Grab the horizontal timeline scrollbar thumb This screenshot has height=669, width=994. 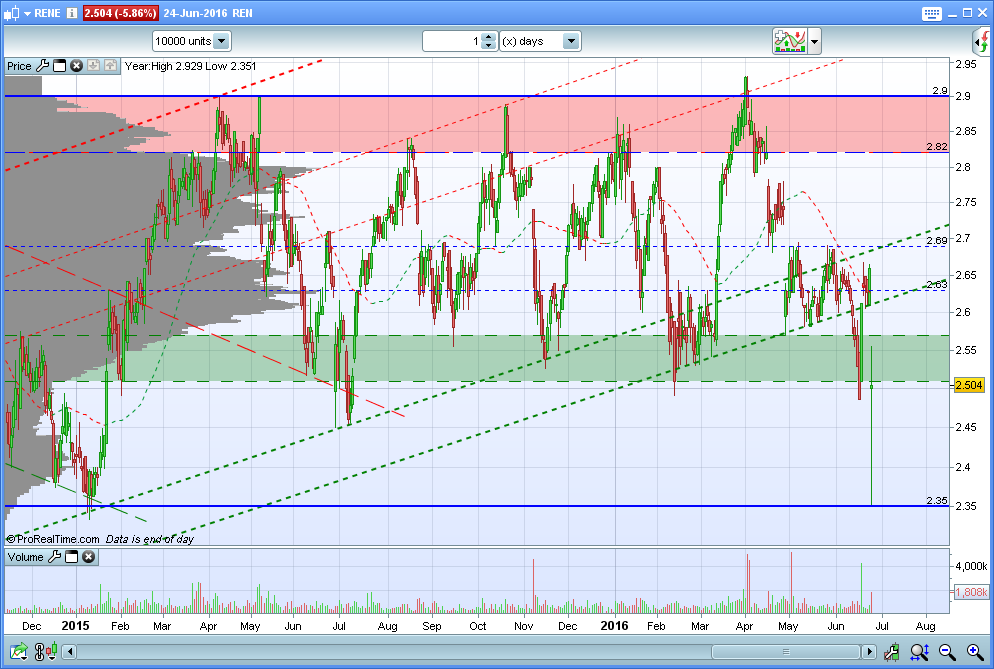(786, 651)
